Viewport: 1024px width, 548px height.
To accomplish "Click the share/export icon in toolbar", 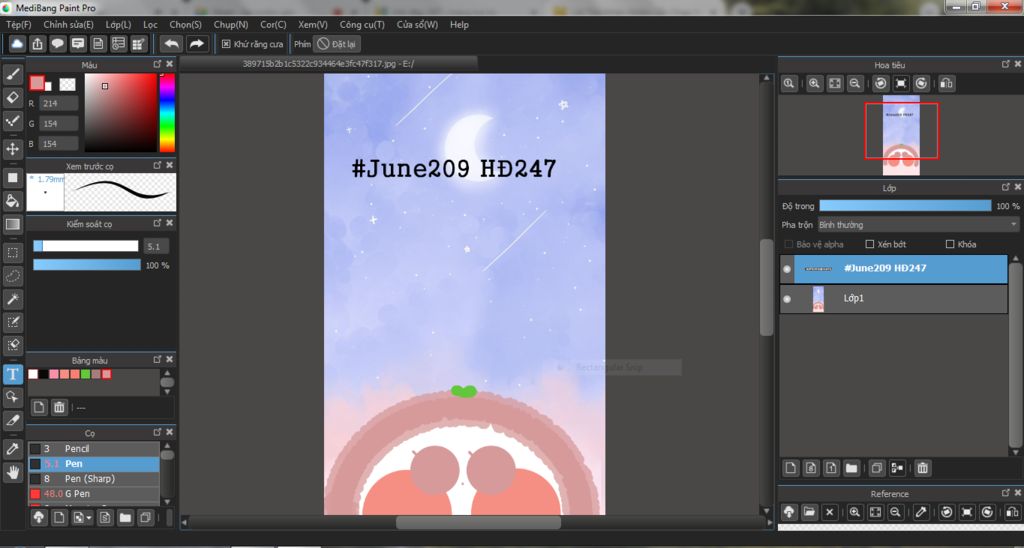I will coord(38,44).
